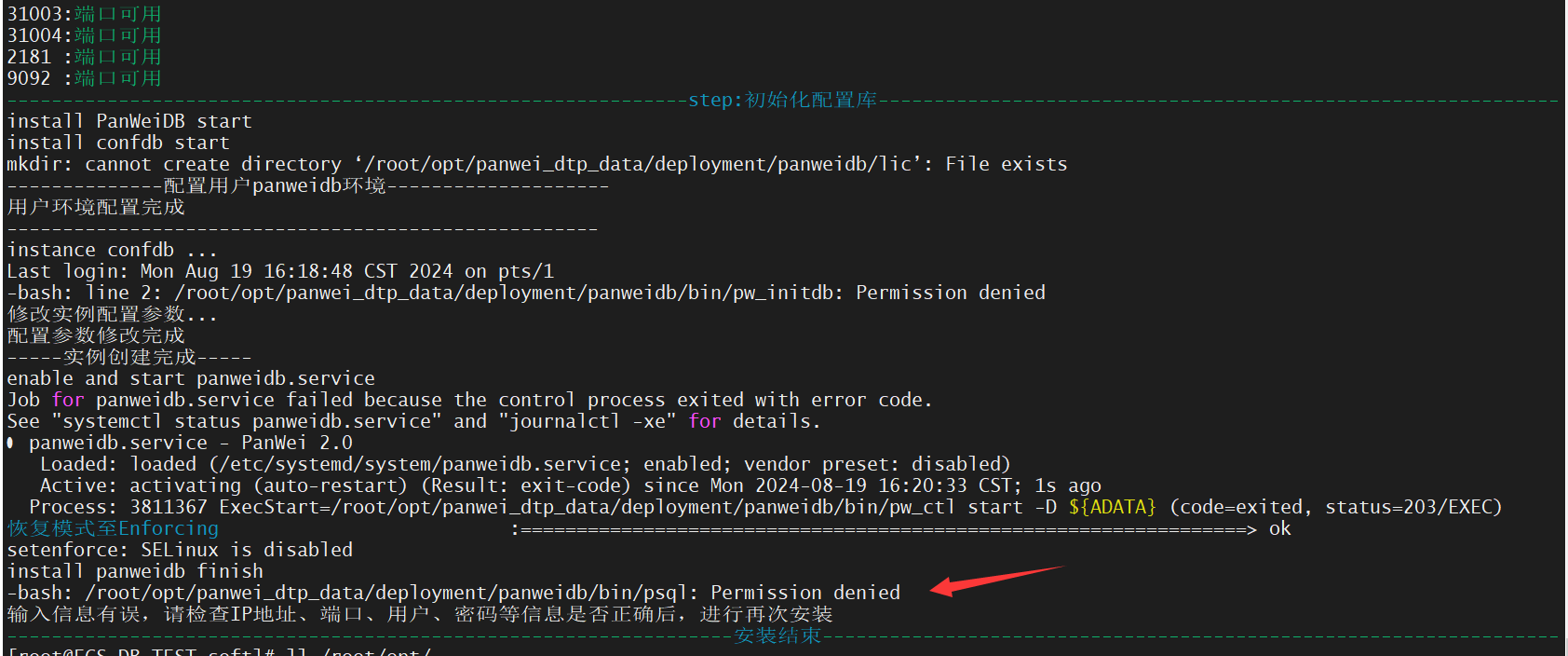Click the pw_initdb 'Permission denied' error line
This screenshot has width=1568, height=656.
click(526, 293)
